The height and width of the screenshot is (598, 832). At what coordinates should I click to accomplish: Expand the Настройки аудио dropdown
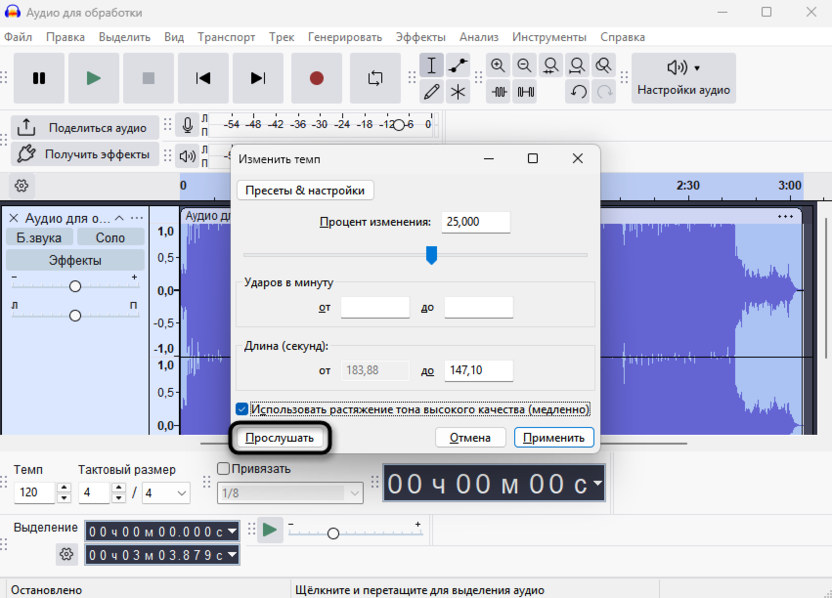tap(684, 78)
